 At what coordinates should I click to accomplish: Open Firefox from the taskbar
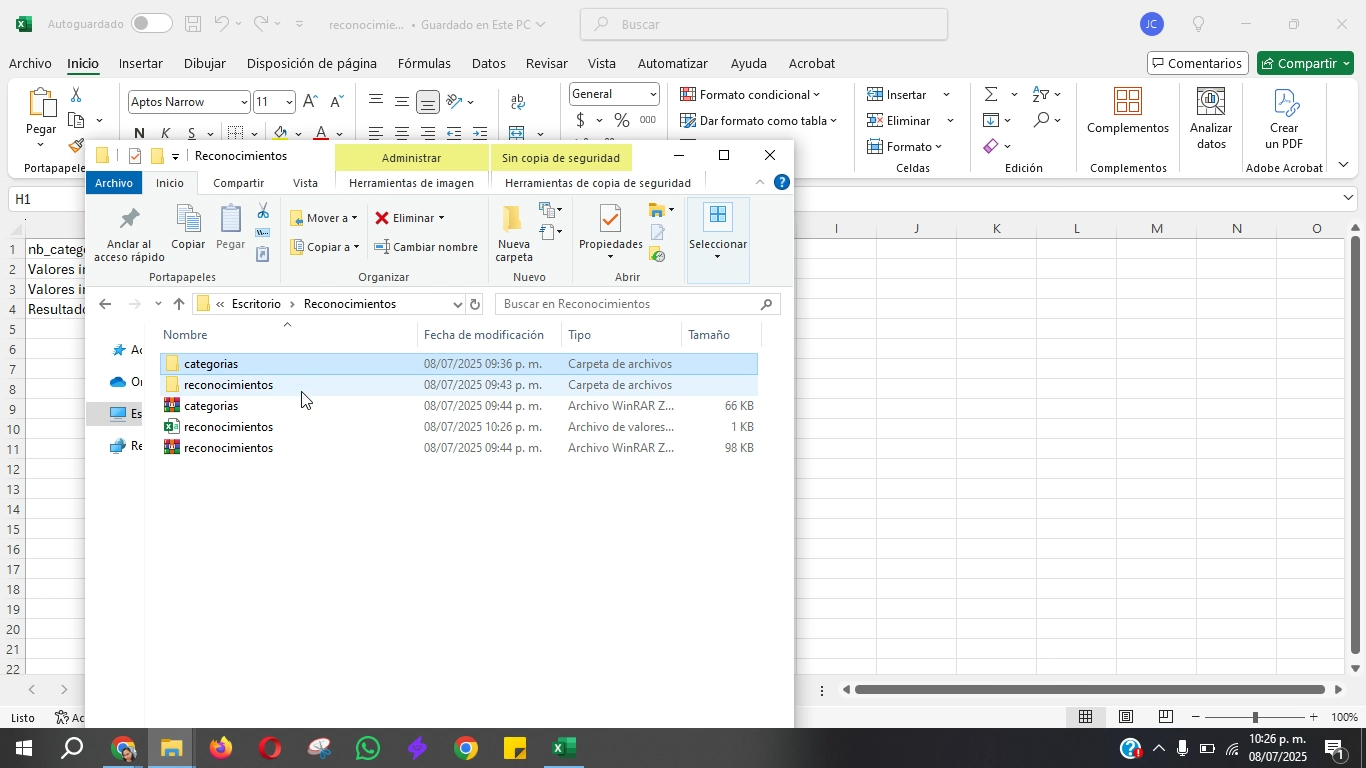[x=221, y=748]
